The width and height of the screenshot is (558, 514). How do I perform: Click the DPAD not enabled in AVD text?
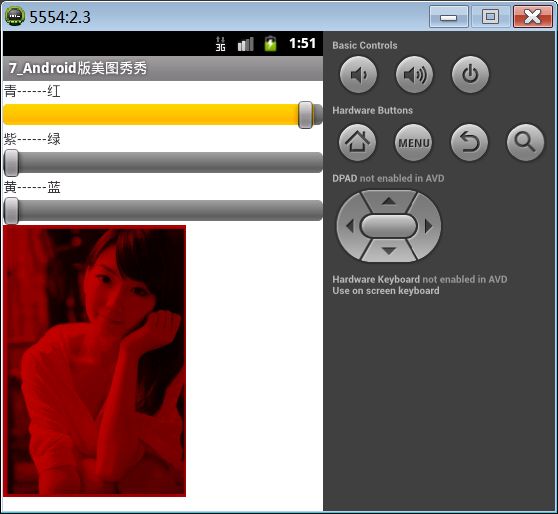388,178
